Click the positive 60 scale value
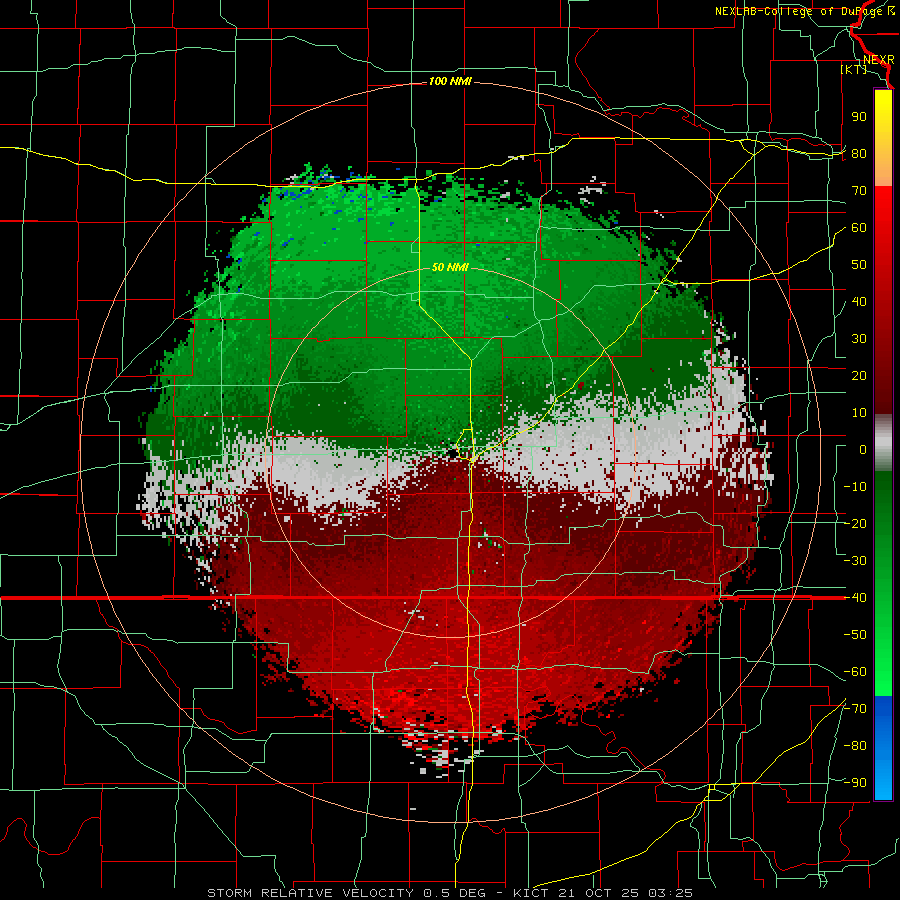 (x=859, y=227)
